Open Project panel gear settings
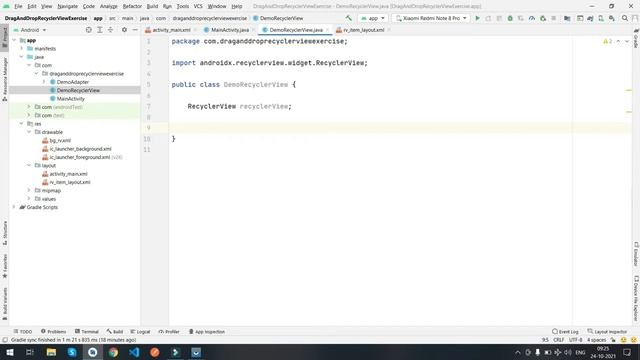 [x=124, y=30]
